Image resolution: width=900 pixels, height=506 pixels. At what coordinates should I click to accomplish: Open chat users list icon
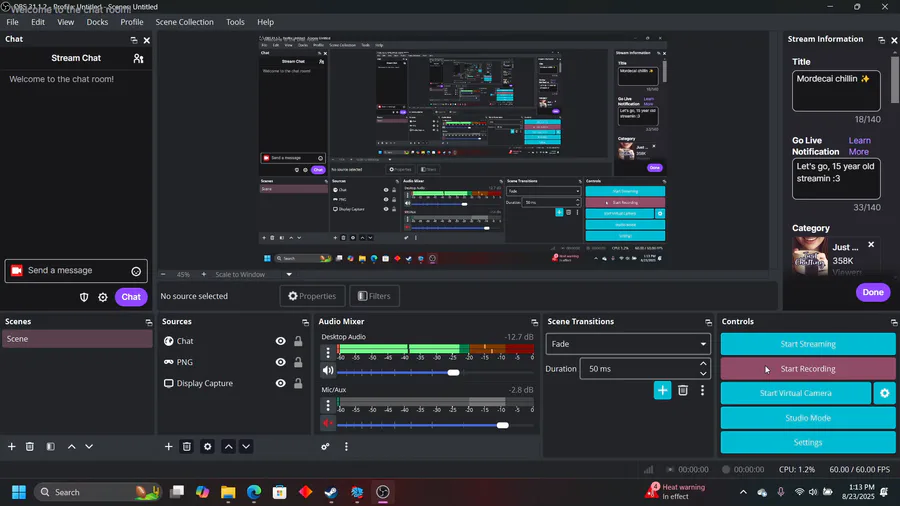(x=138, y=58)
